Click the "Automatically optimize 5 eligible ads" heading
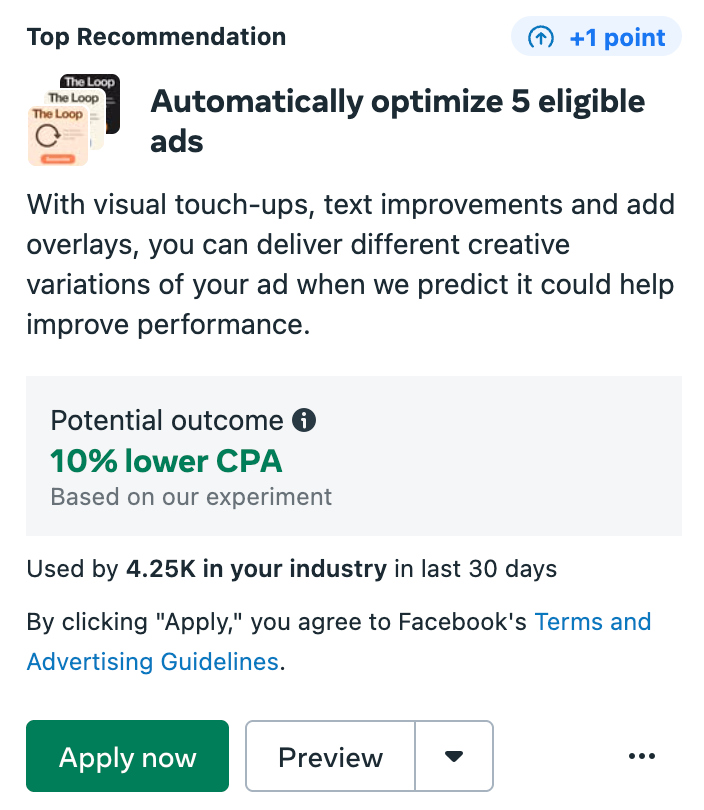Screen dimensions: 704x810 click(x=397, y=121)
